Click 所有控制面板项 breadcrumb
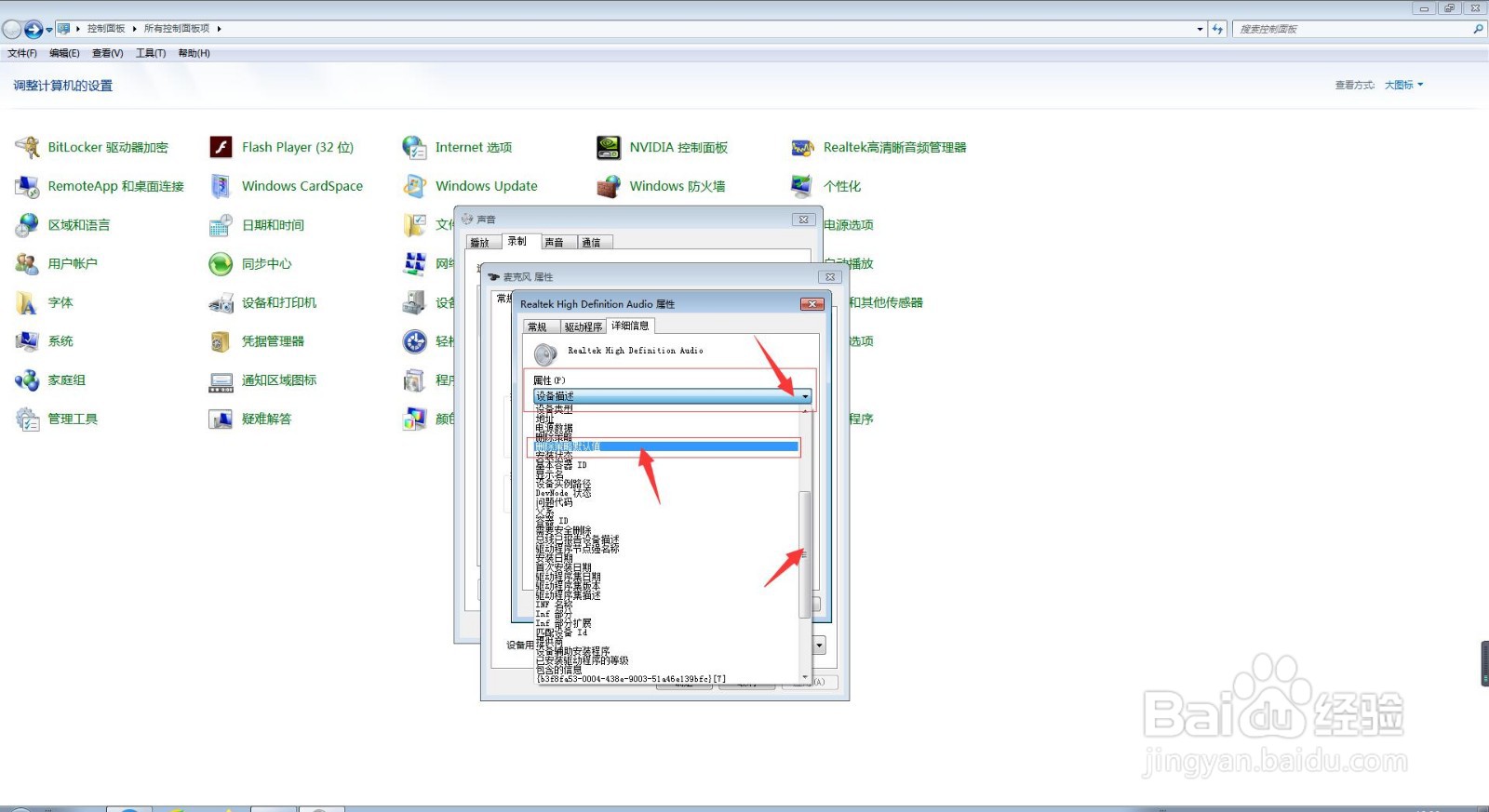Viewport: 1489px width, 812px height. click(177, 29)
